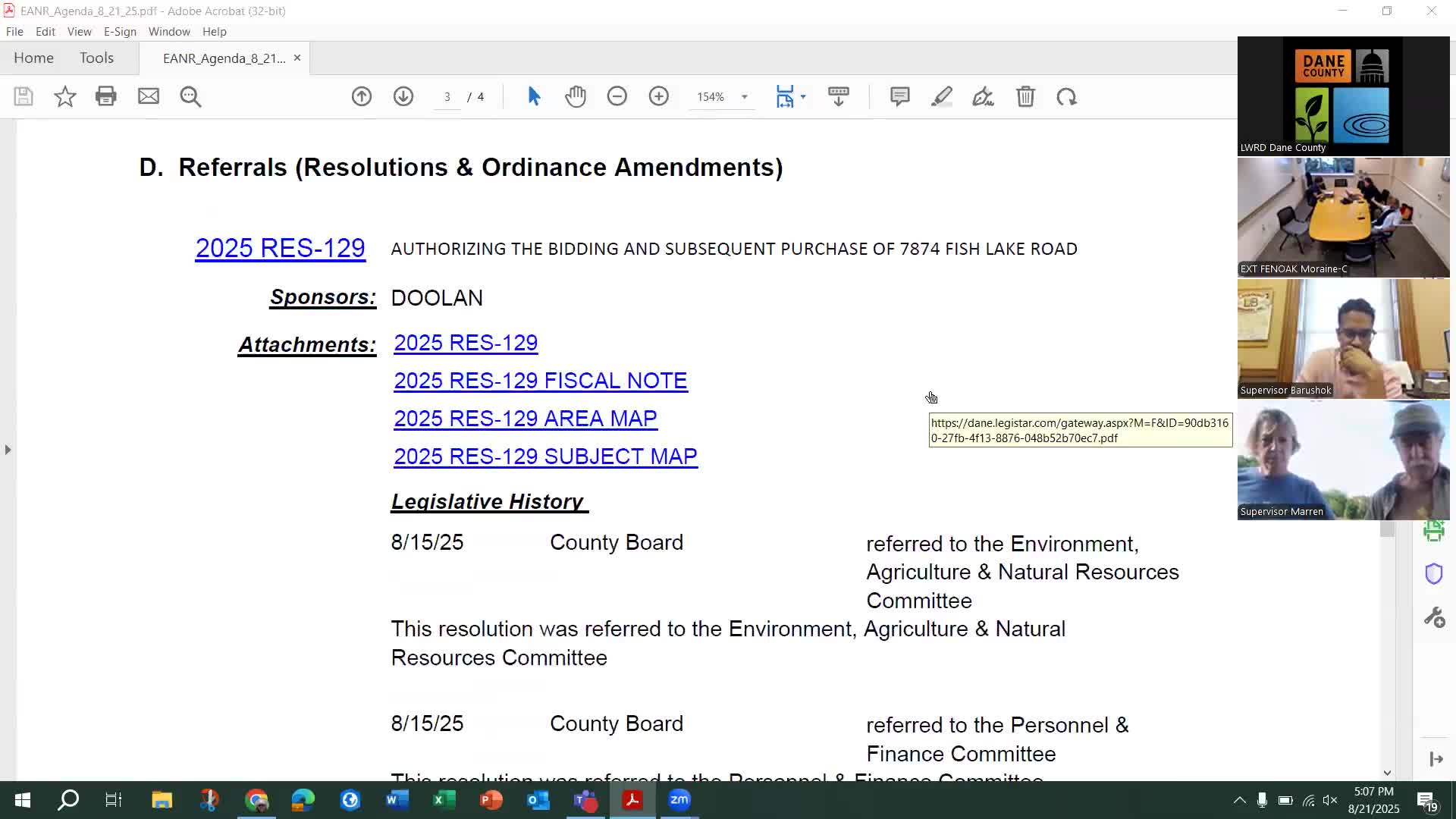Select the Highlight text tool
This screenshot has width=1456, height=819.
point(941,96)
